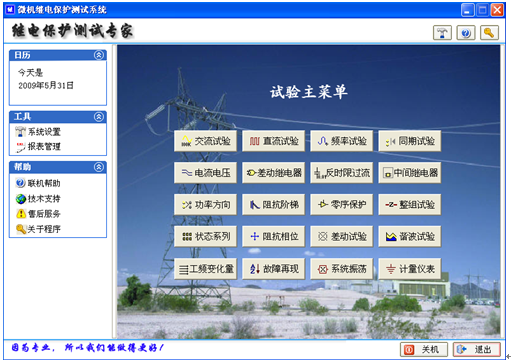This screenshot has height=364, width=511.
Task: Open 报表管理 report management
Action: [x=38, y=146]
